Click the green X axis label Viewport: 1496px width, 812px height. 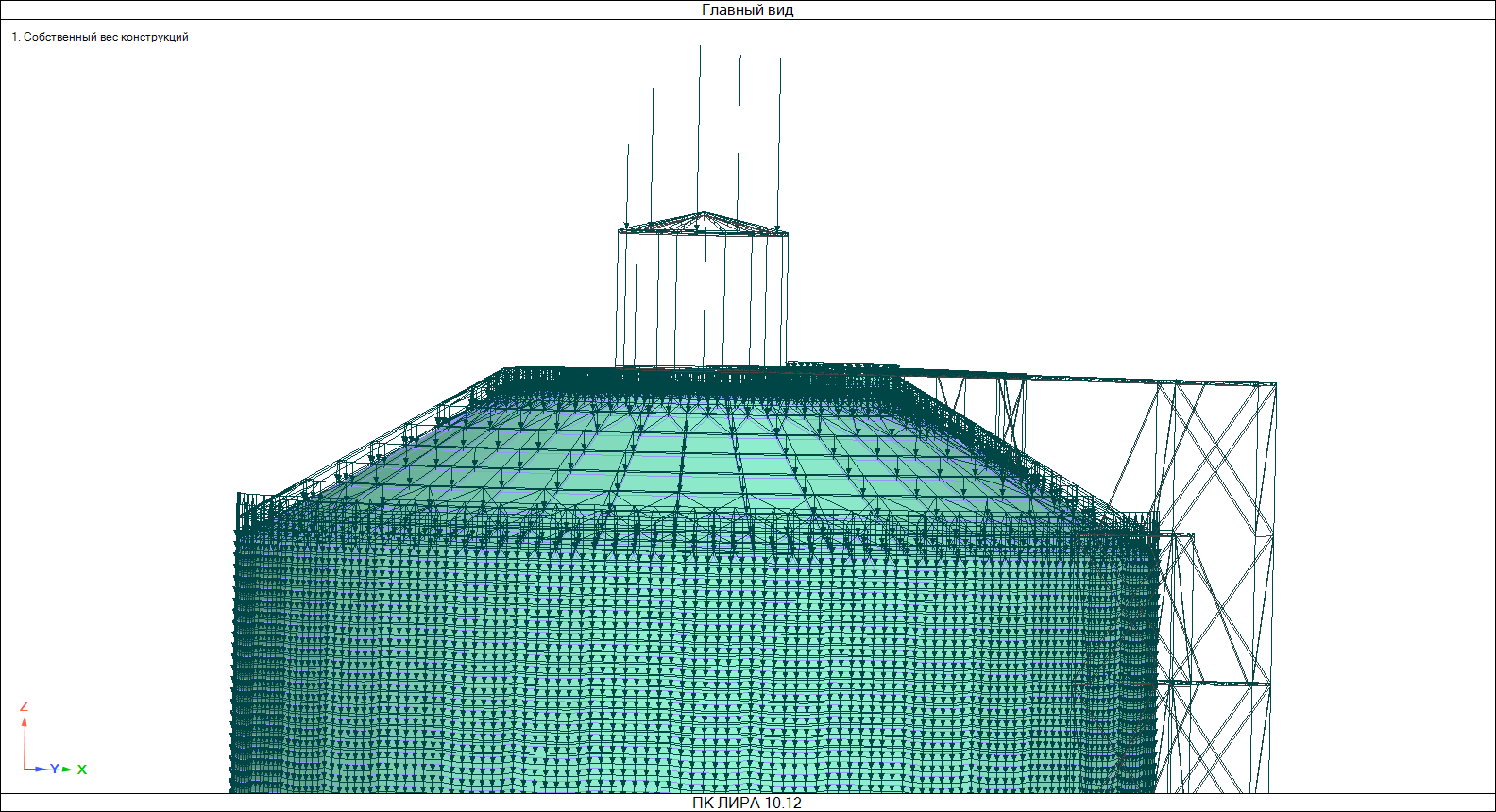click(x=82, y=770)
